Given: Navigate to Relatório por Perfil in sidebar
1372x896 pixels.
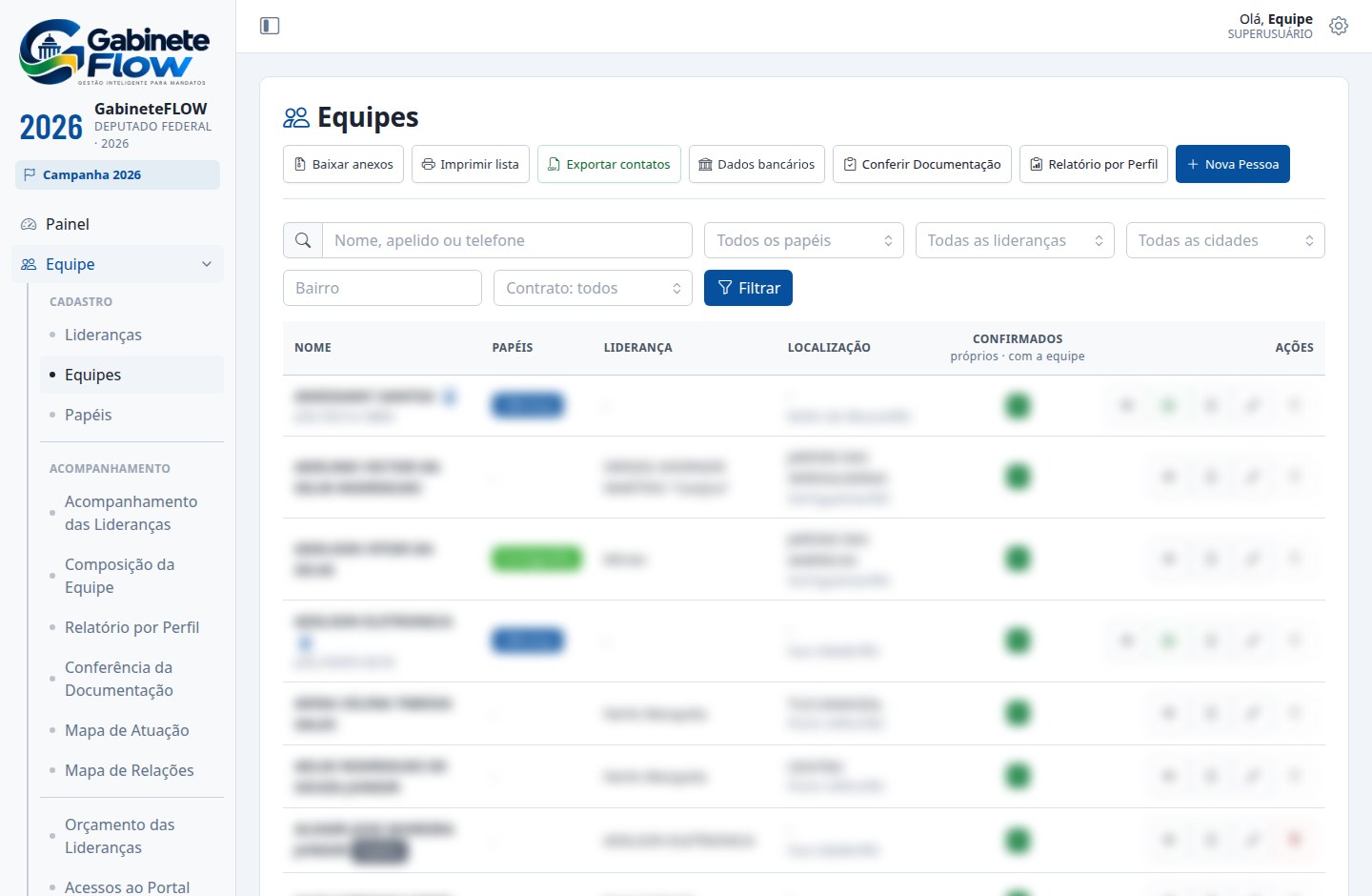Looking at the screenshot, I should pyautogui.click(x=131, y=627).
